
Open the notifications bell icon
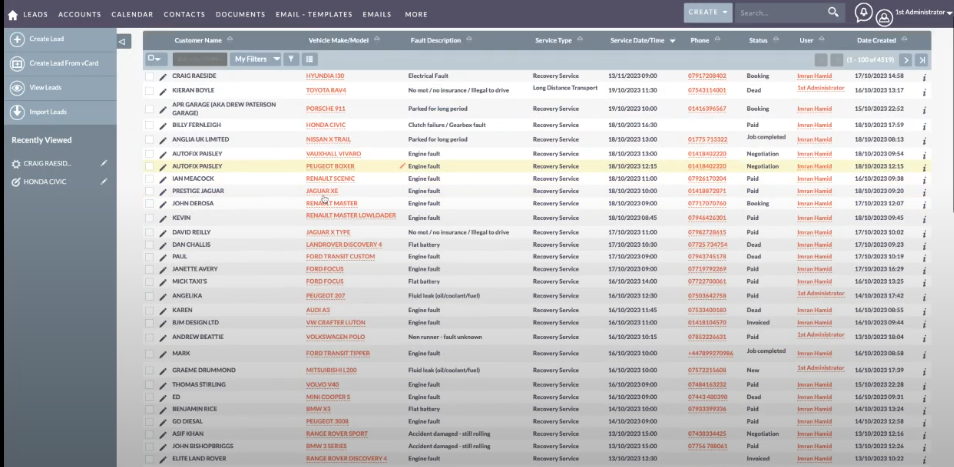tap(863, 13)
